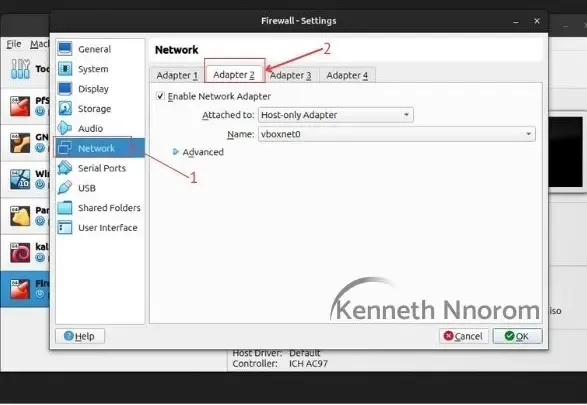The height and width of the screenshot is (405, 587).
Task: Open the Attached to dropdown
Action: tap(336, 115)
